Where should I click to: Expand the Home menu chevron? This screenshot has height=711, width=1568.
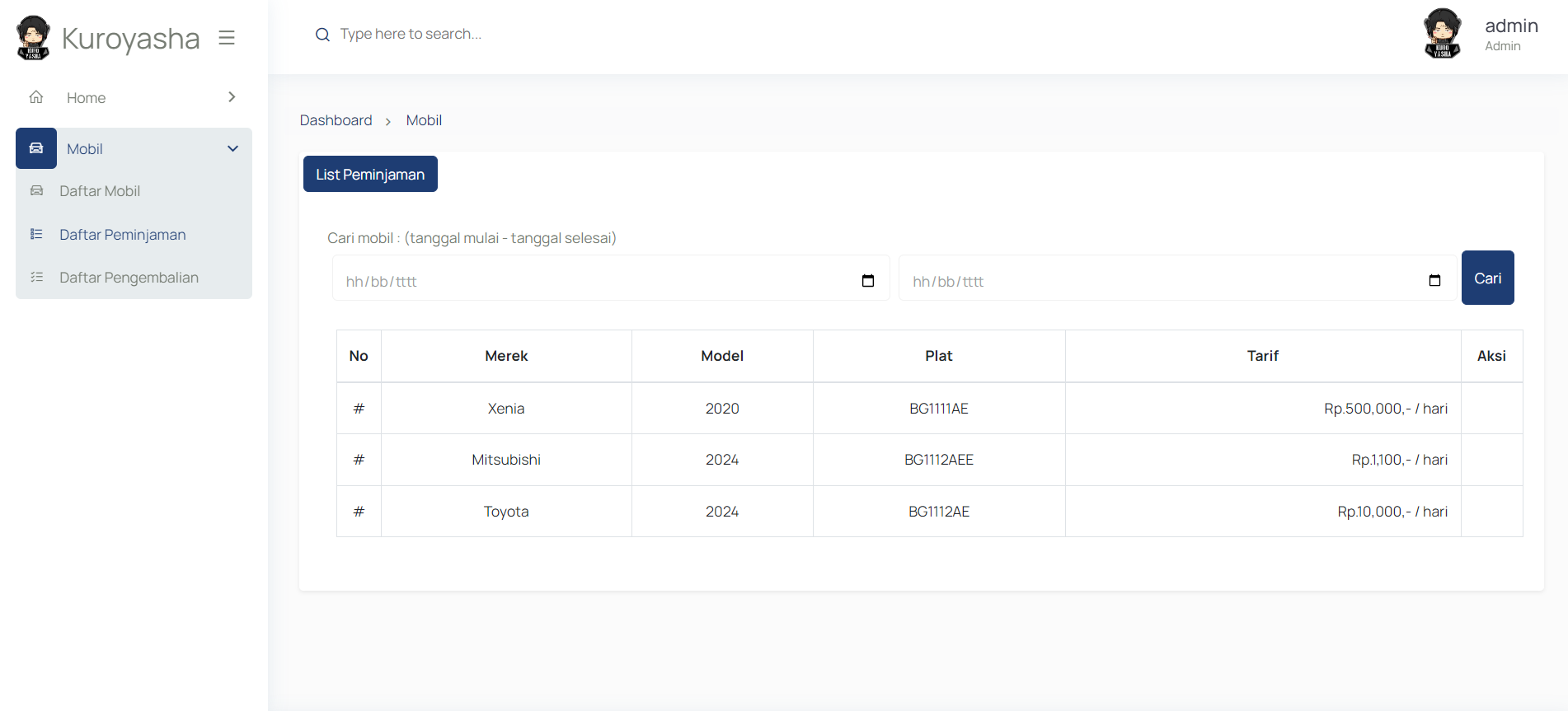coord(232,97)
